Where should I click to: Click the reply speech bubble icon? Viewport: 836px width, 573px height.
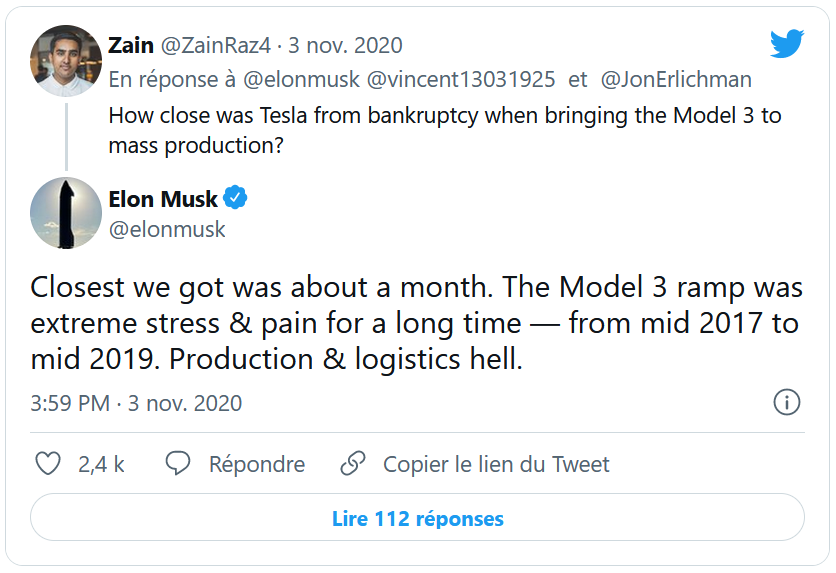(x=178, y=464)
